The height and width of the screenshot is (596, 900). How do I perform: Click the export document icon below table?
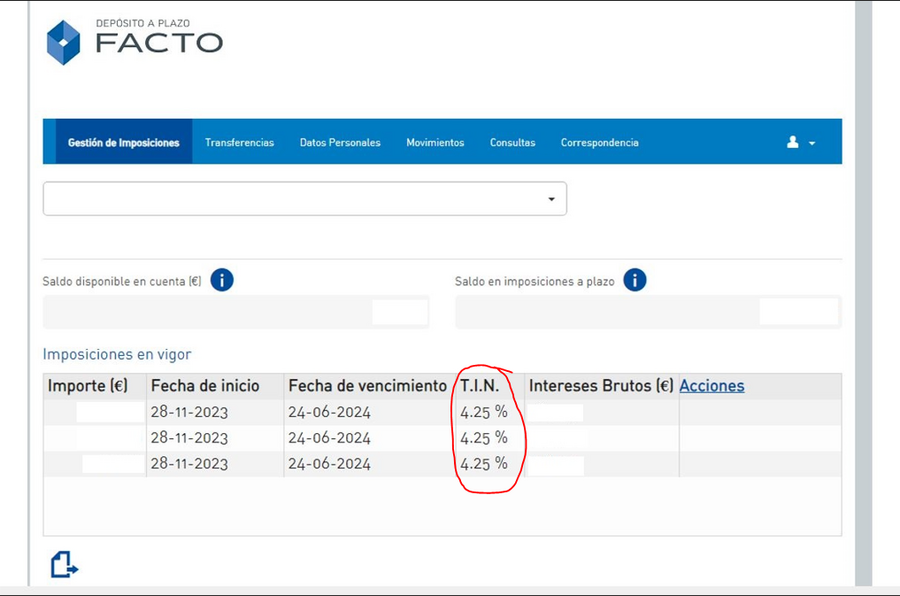(64, 564)
